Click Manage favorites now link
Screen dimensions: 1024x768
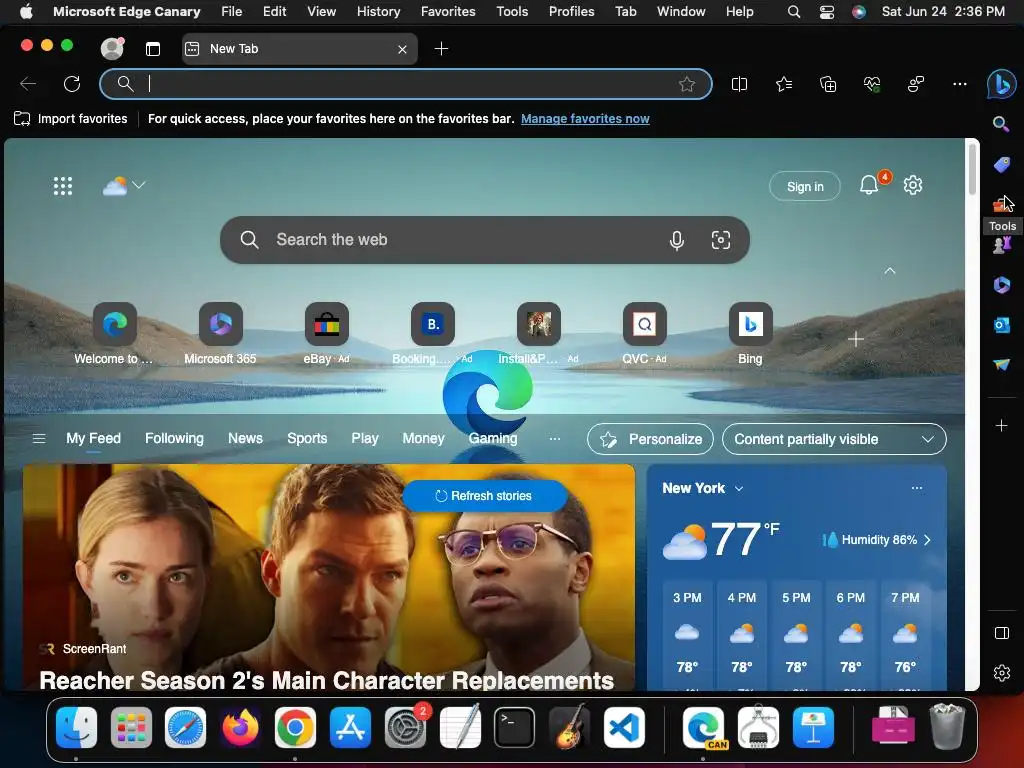[585, 119]
